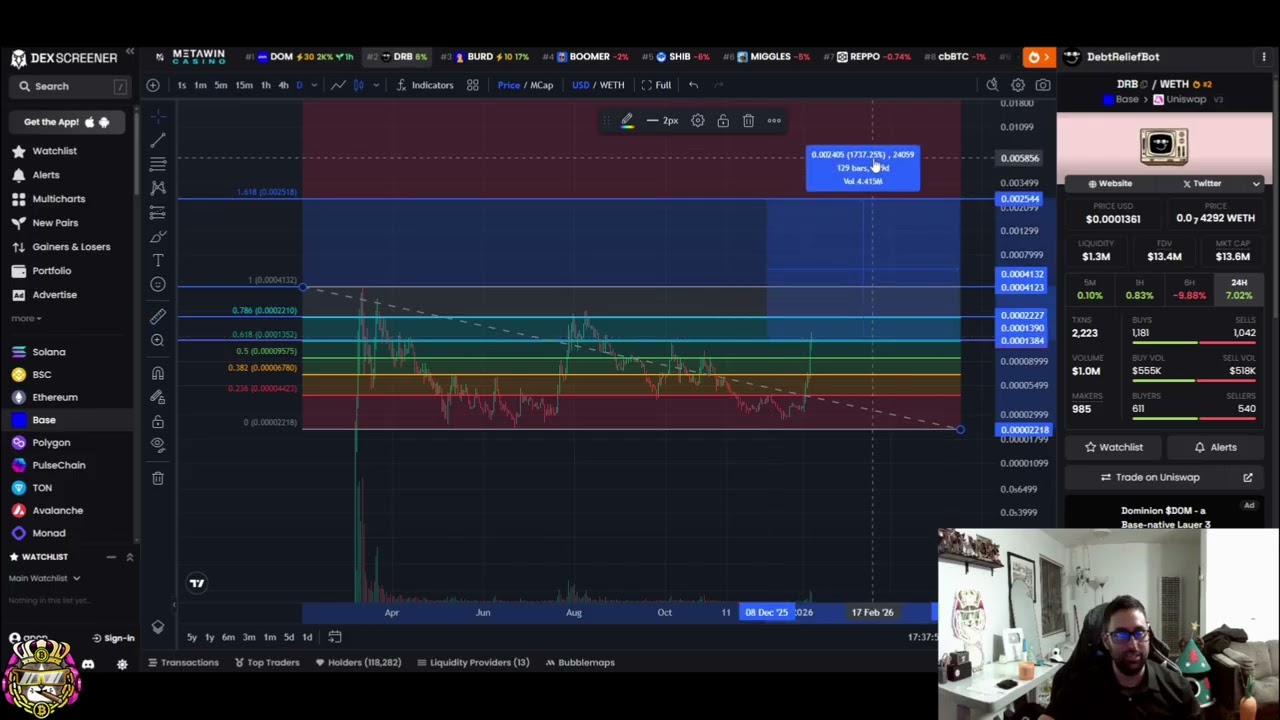Select the 24H stats period
Viewport: 1280px width, 720px height.
click(1239, 290)
